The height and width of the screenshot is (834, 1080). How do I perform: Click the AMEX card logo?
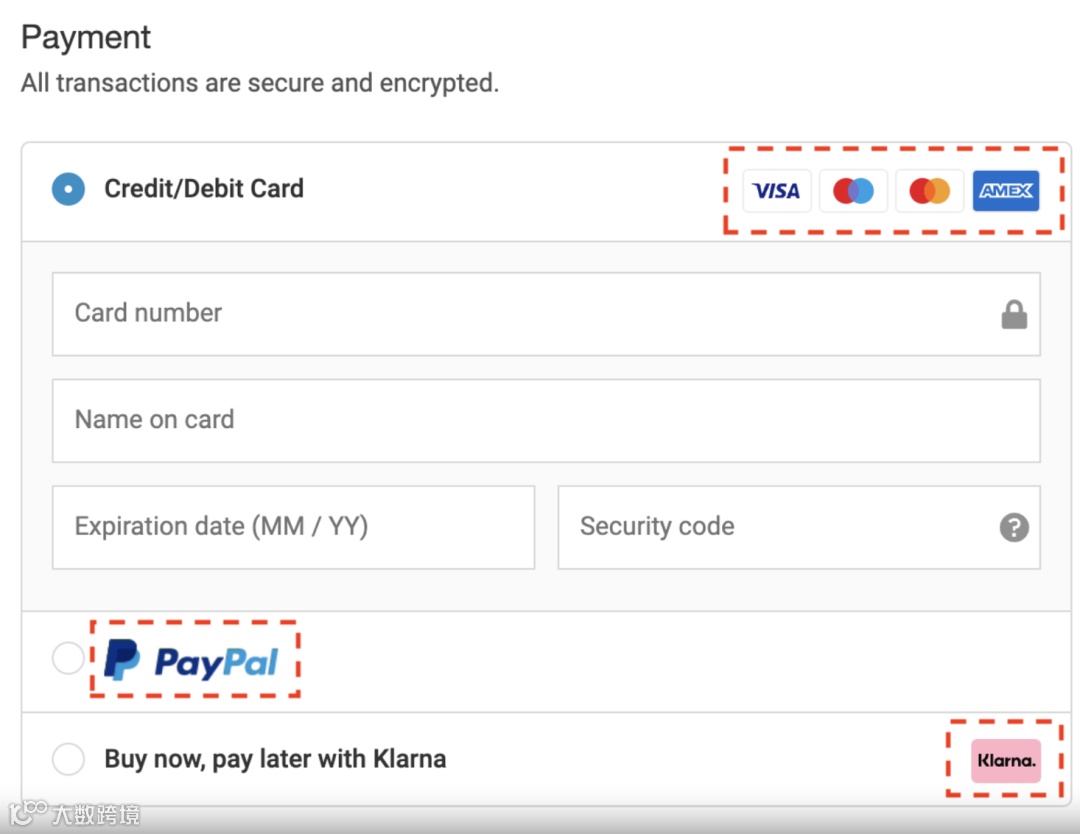[1006, 191]
